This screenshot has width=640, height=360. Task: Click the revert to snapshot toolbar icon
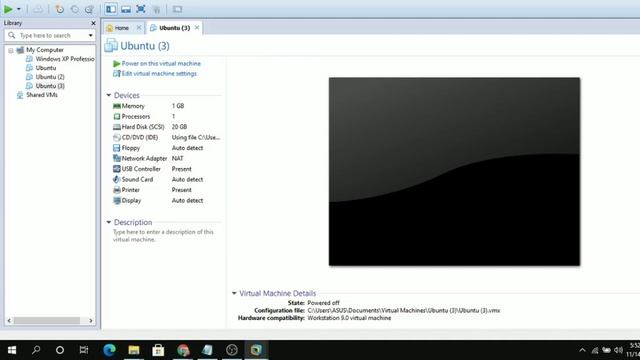75,9
